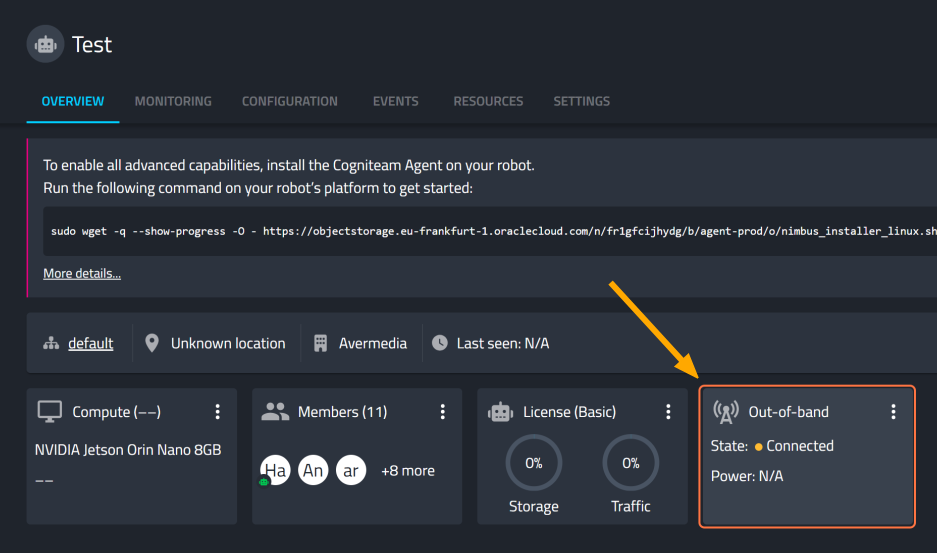This screenshot has width=937, height=553.
Task: Open the Out-of-band card options menu
Action: click(893, 412)
